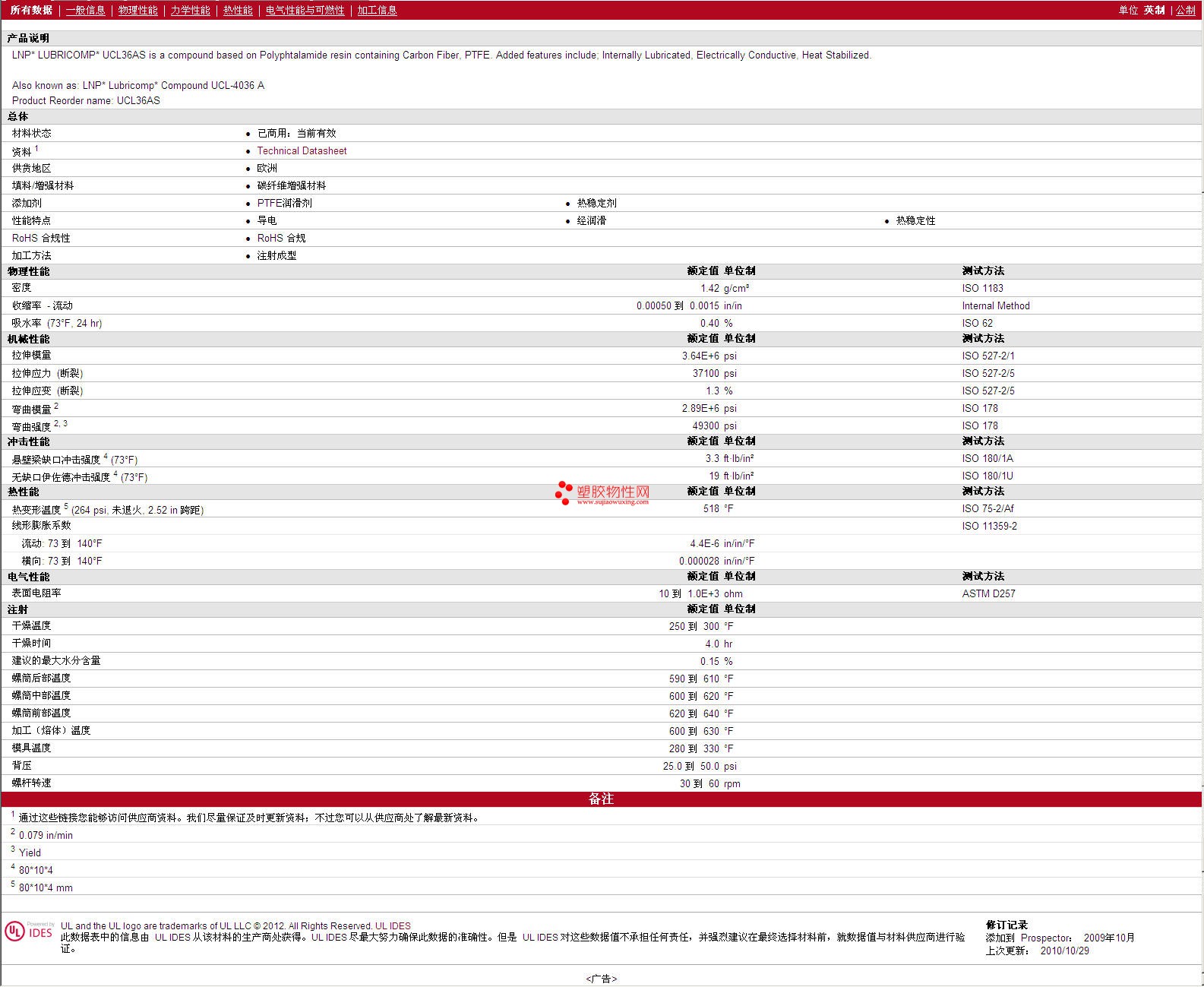This screenshot has height=987, width=1204.
Task: Switch to the 一般信息 tab
Action: tap(85, 10)
